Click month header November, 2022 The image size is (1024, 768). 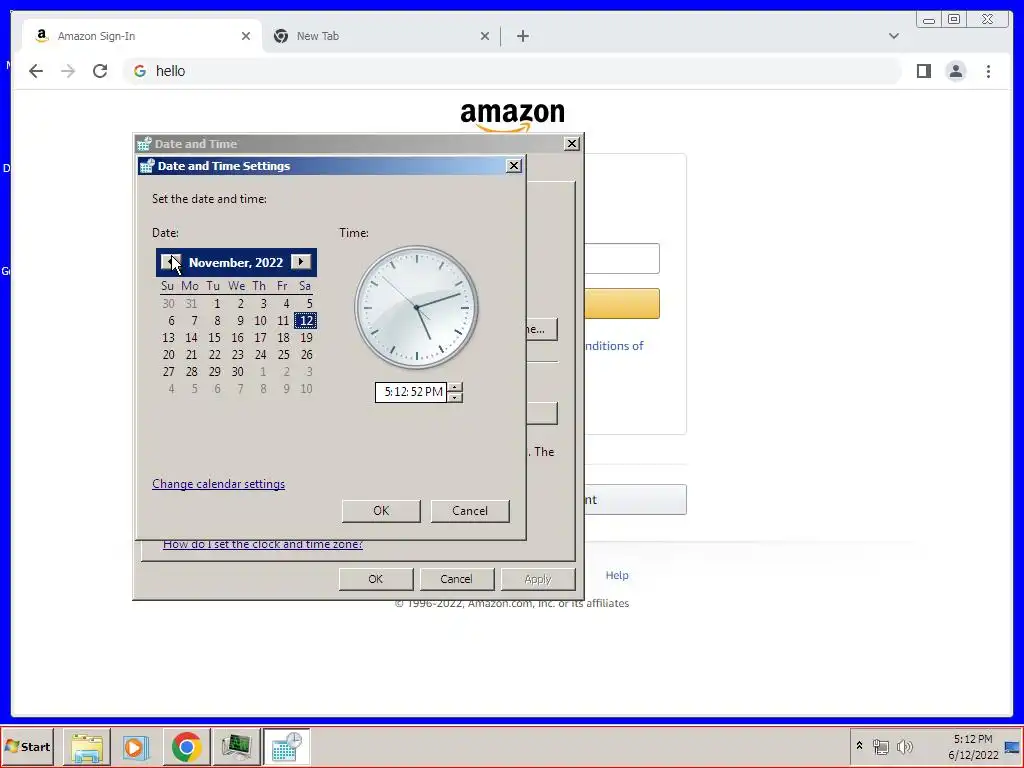pyautogui.click(x=236, y=263)
